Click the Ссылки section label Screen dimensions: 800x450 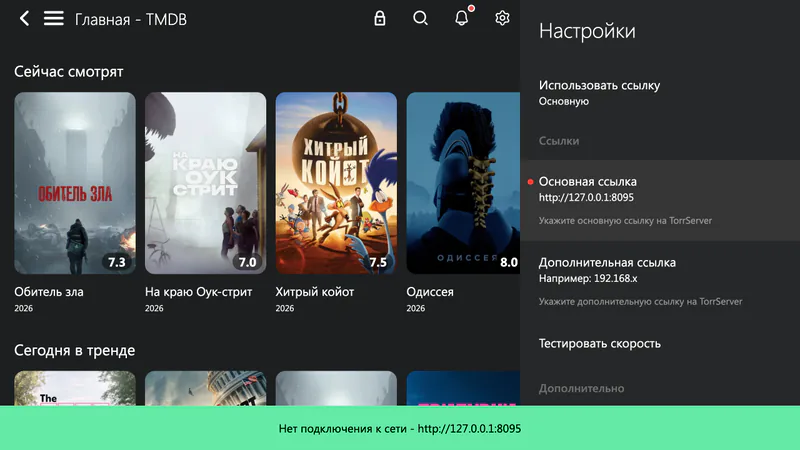tap(559, 141)
